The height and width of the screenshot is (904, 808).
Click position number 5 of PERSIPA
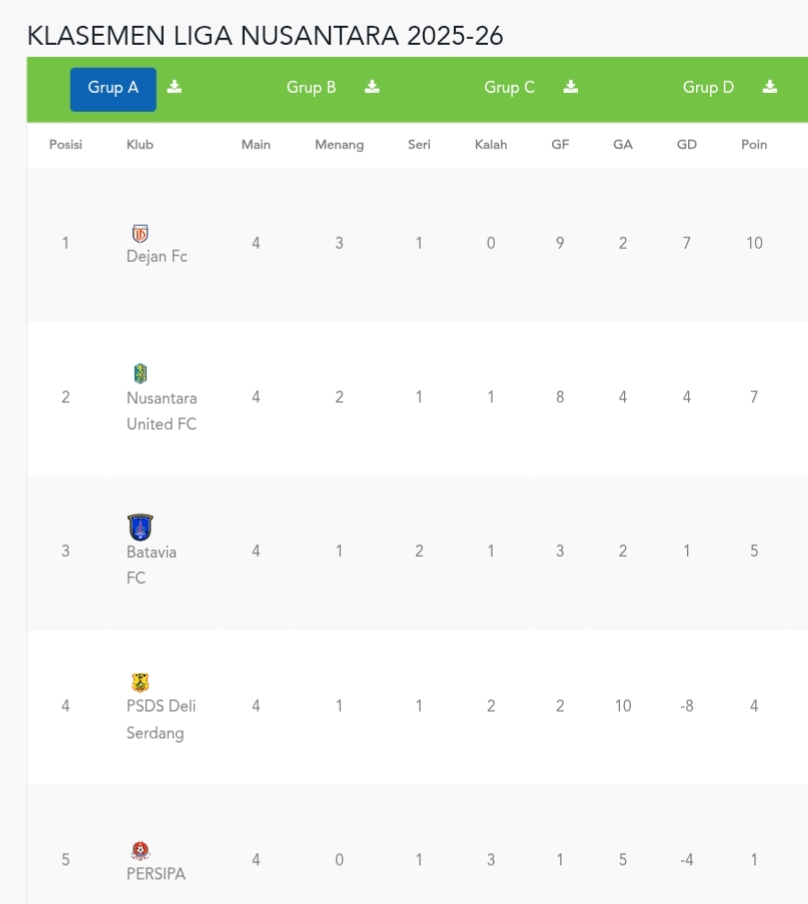66,860
